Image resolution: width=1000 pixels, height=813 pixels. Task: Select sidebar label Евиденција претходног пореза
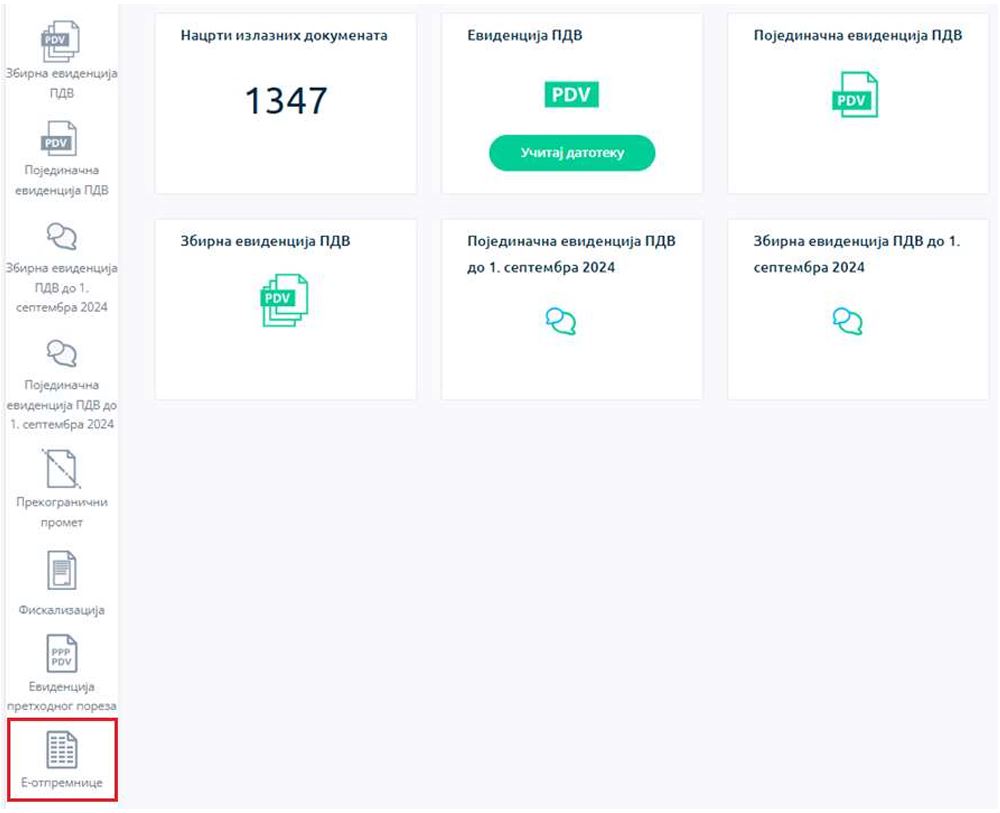point(61,696)
